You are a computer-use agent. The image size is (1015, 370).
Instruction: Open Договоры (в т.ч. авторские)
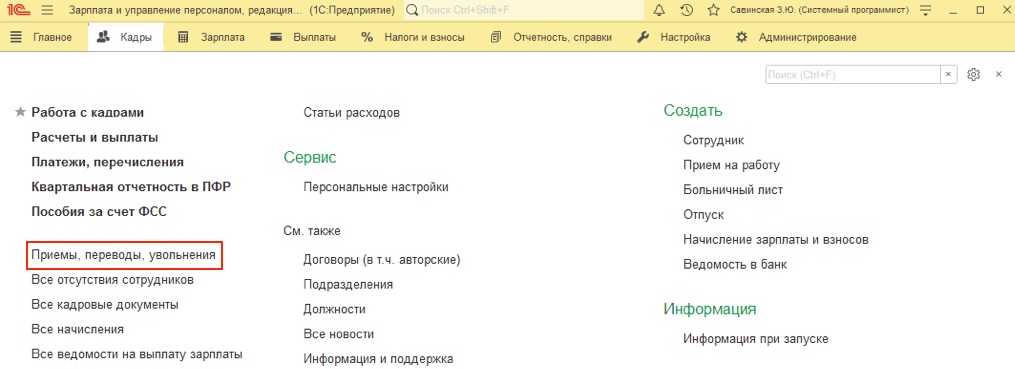coord(381,260)
